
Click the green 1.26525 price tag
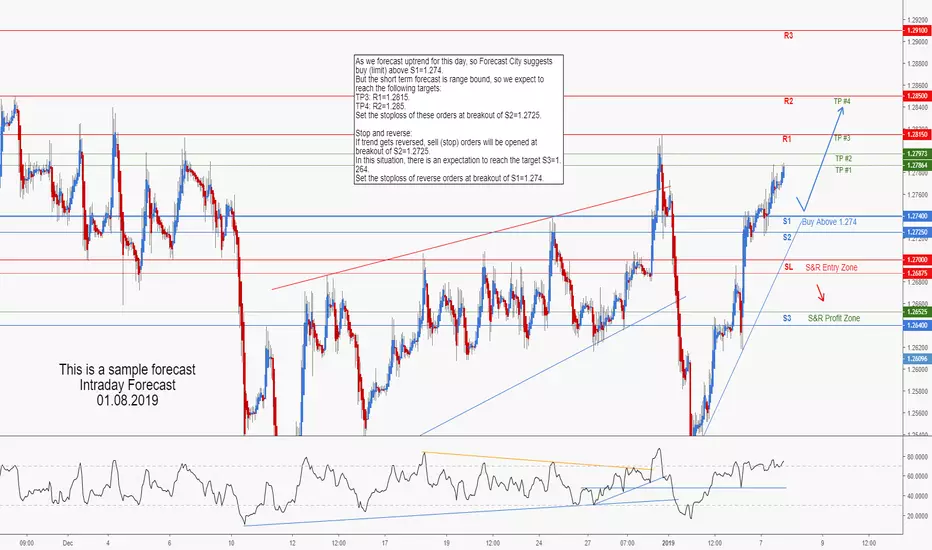pyautogui.click(x=917, y=312)
